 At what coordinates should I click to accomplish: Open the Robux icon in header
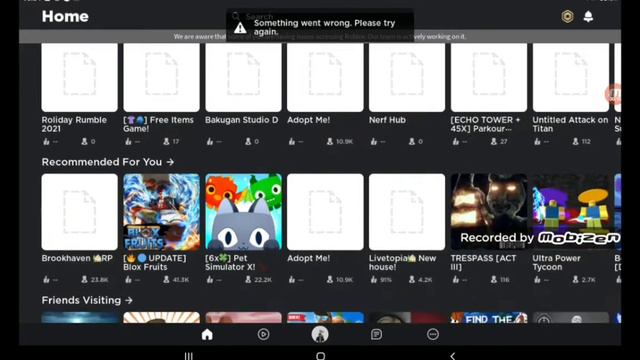567,16
